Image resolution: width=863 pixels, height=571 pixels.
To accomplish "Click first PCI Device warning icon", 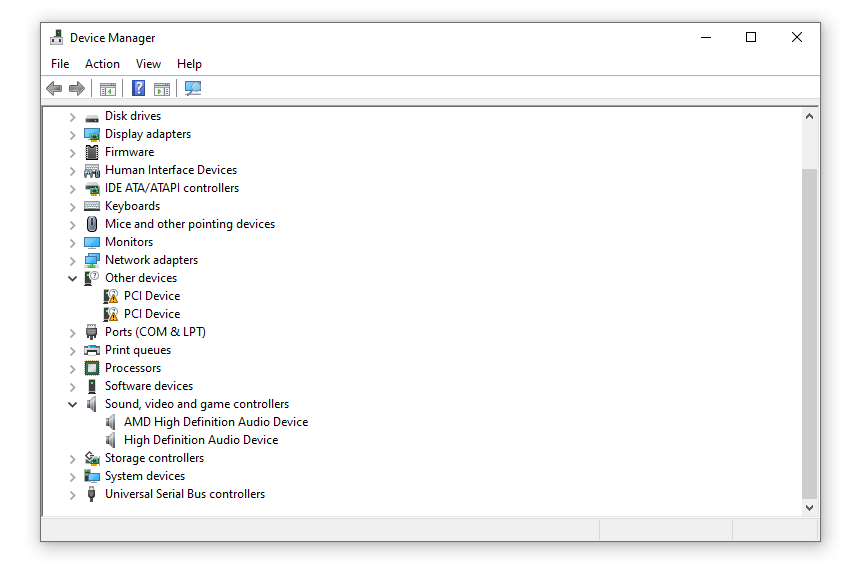I will point(111,296).
